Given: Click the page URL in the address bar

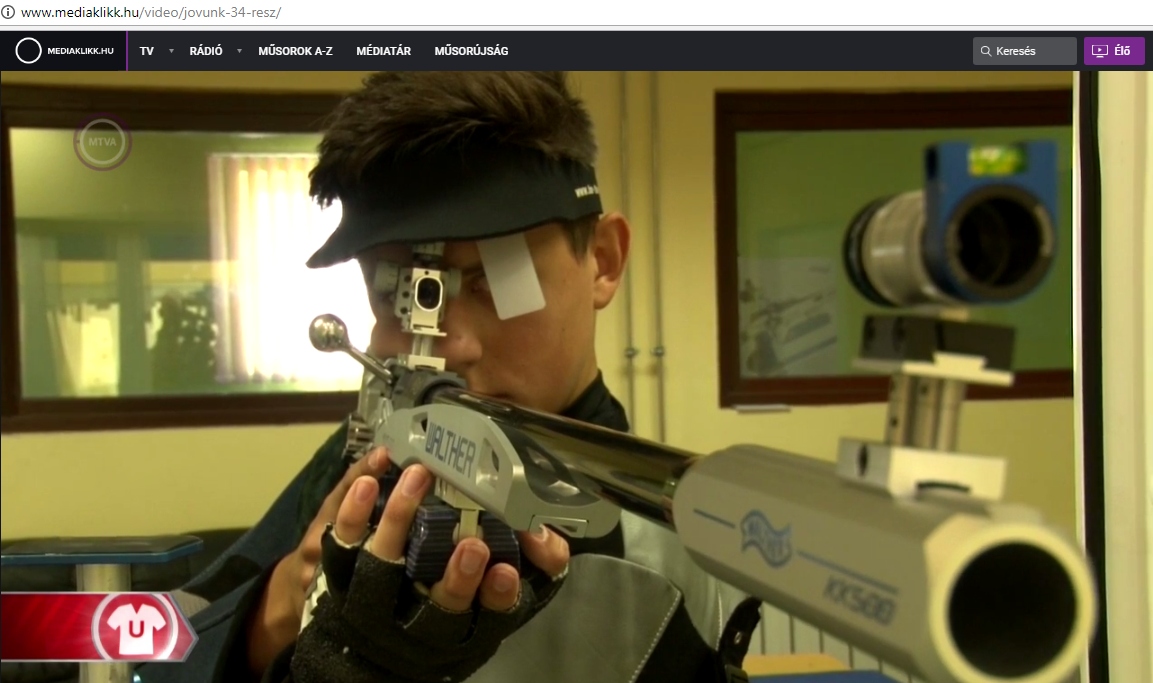Looking at the screenshot, I should [151, 12].
